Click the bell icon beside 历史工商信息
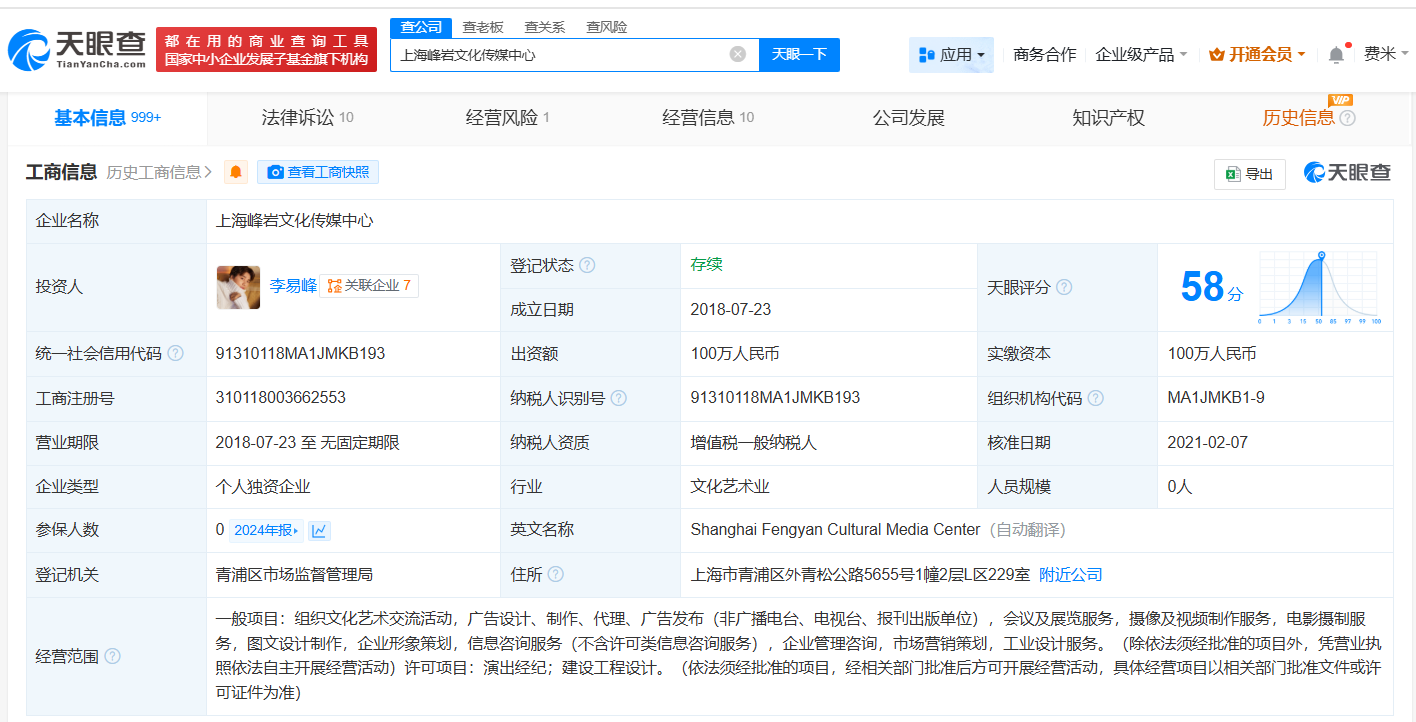1416x722 pixels. (x=235, y=171)
